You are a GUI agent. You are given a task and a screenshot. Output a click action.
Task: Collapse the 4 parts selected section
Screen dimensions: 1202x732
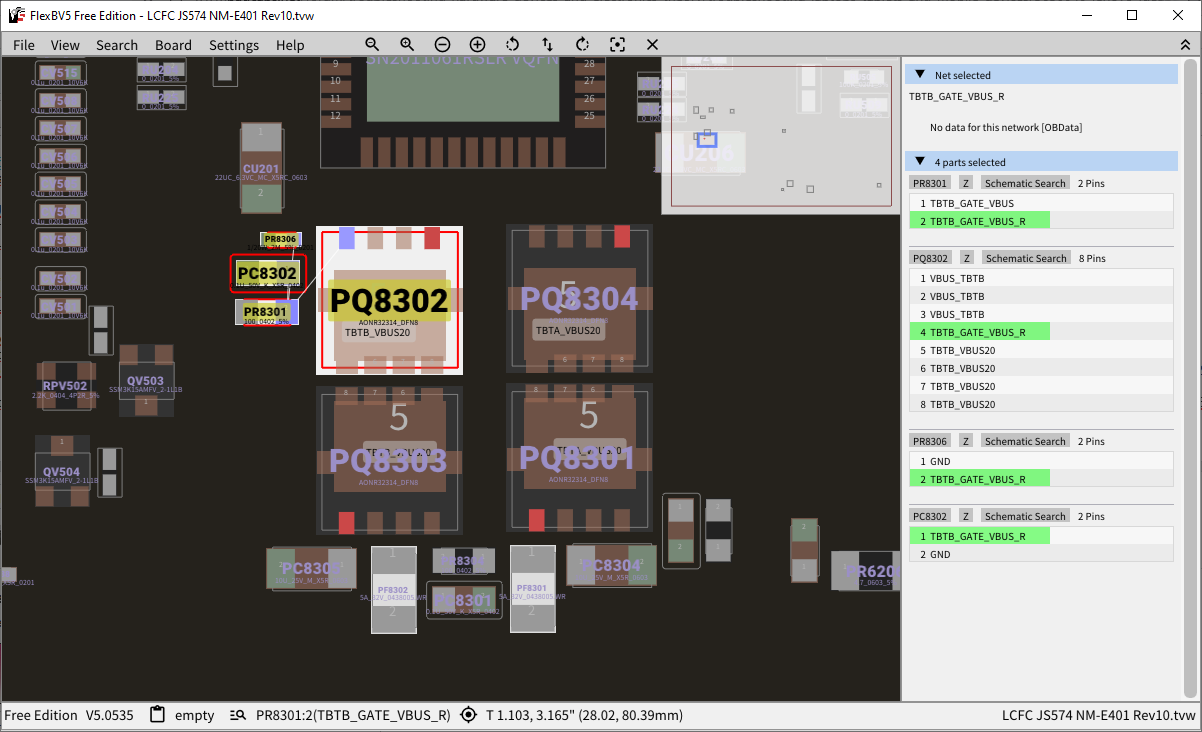[x=920, y=162]
